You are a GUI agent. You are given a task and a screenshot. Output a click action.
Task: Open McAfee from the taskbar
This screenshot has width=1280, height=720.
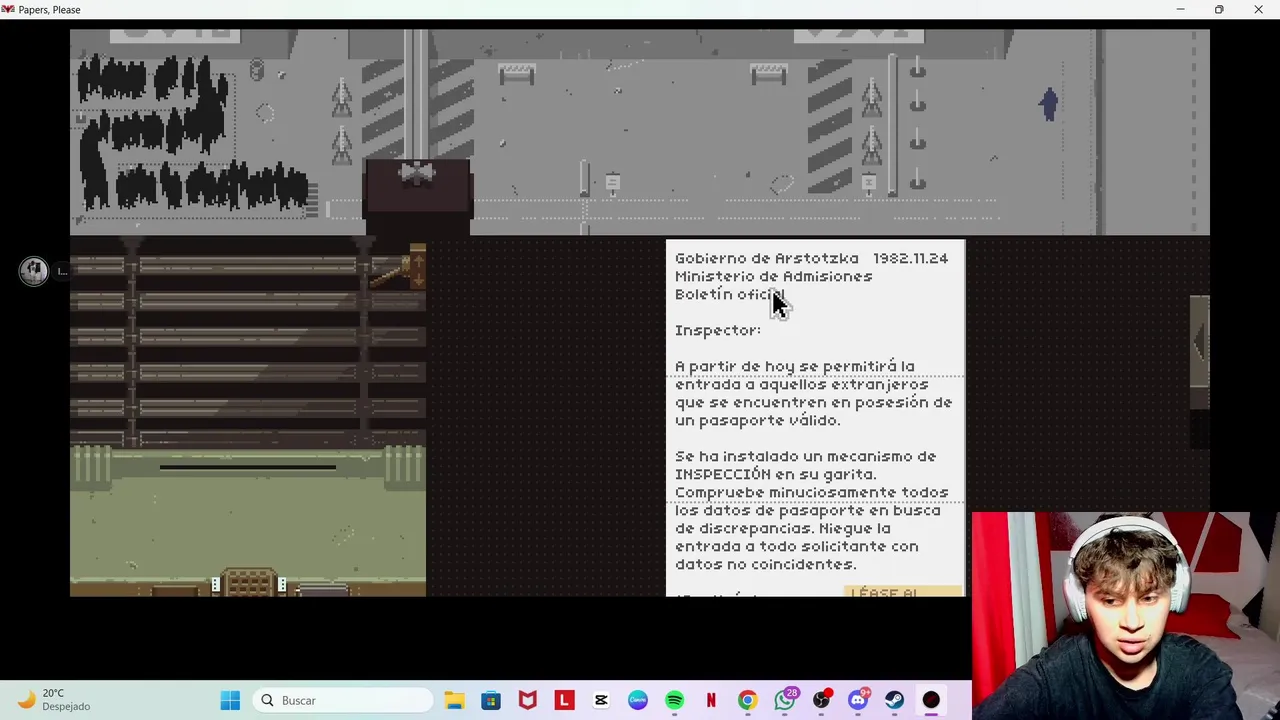coord(528,701)
